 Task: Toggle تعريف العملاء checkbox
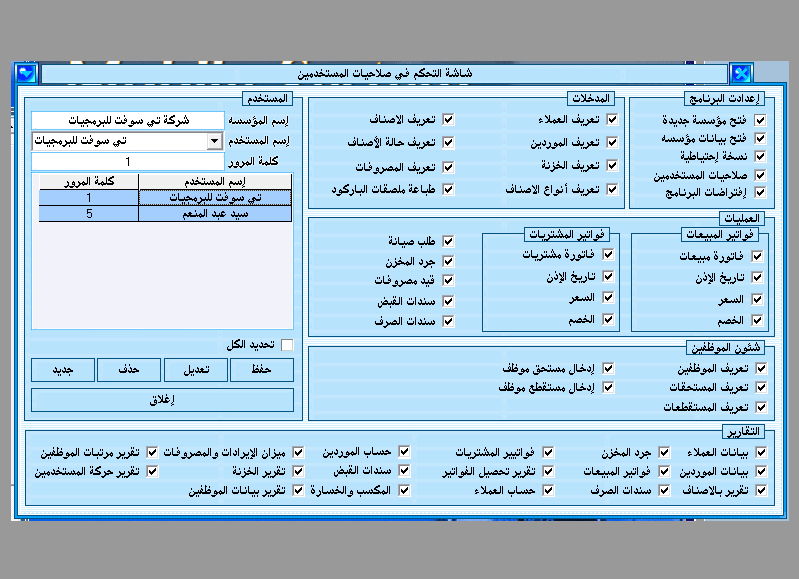tap(612, 119)
